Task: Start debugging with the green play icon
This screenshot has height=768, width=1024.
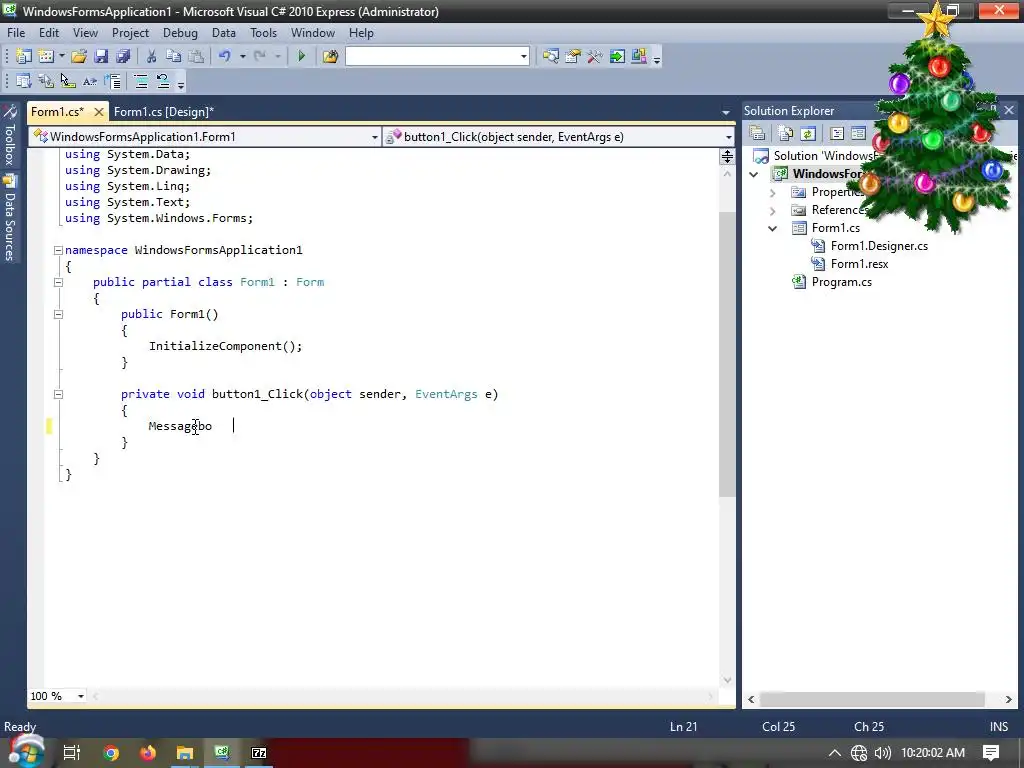Action: pos(302,57)
